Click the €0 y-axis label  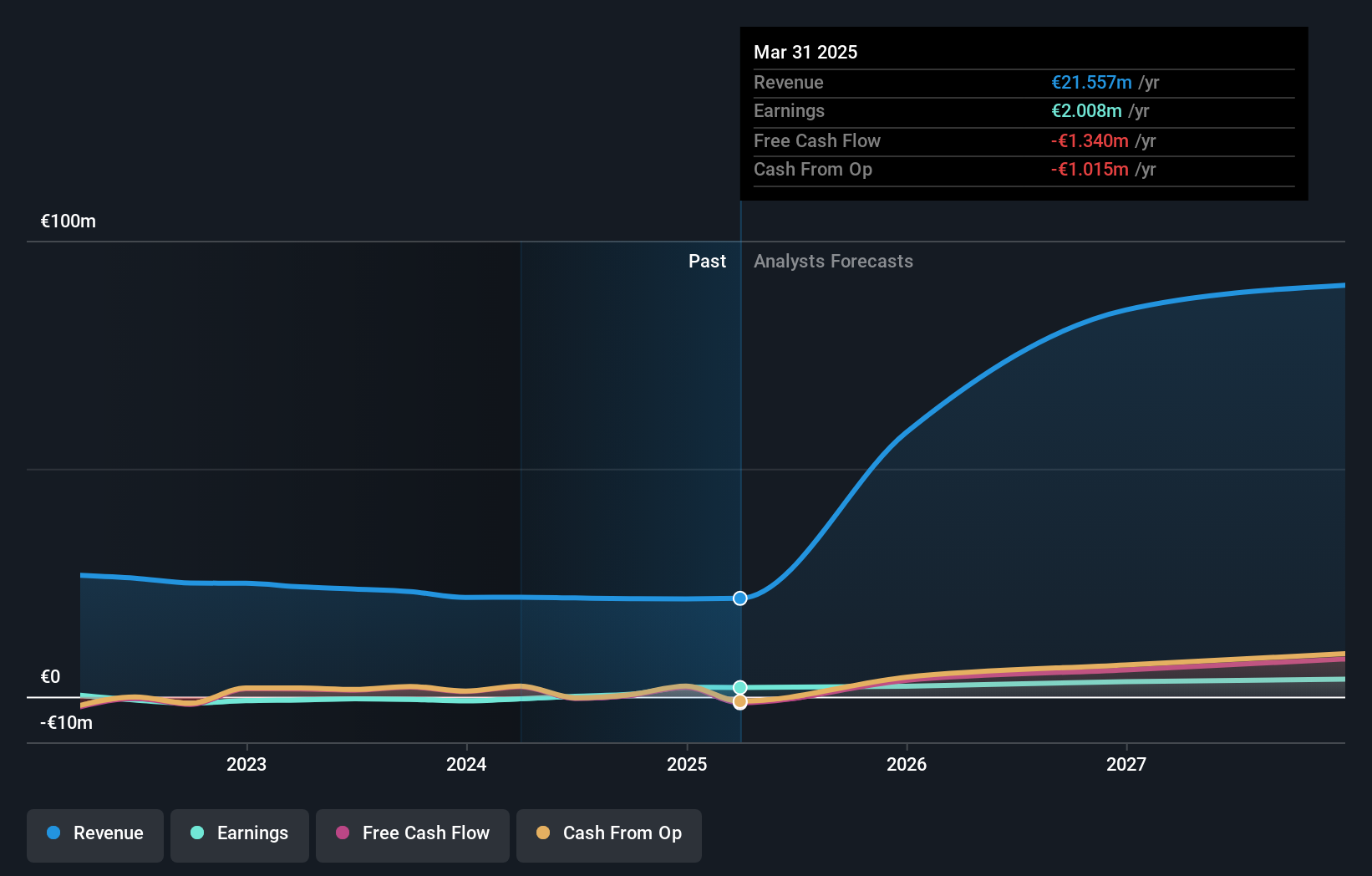[x=50, y=677]
